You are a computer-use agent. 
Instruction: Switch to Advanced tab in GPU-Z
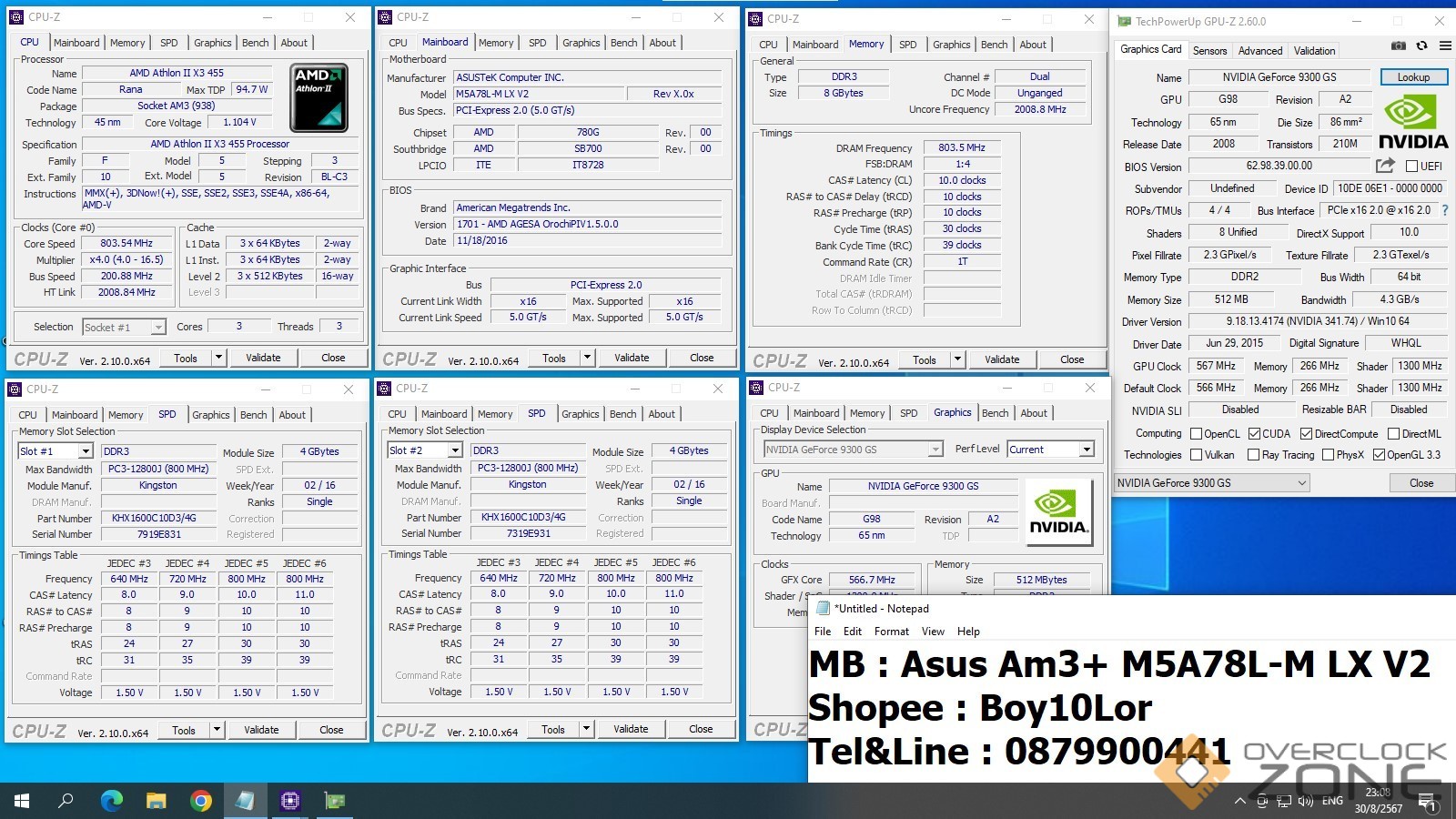[1260, 51]
